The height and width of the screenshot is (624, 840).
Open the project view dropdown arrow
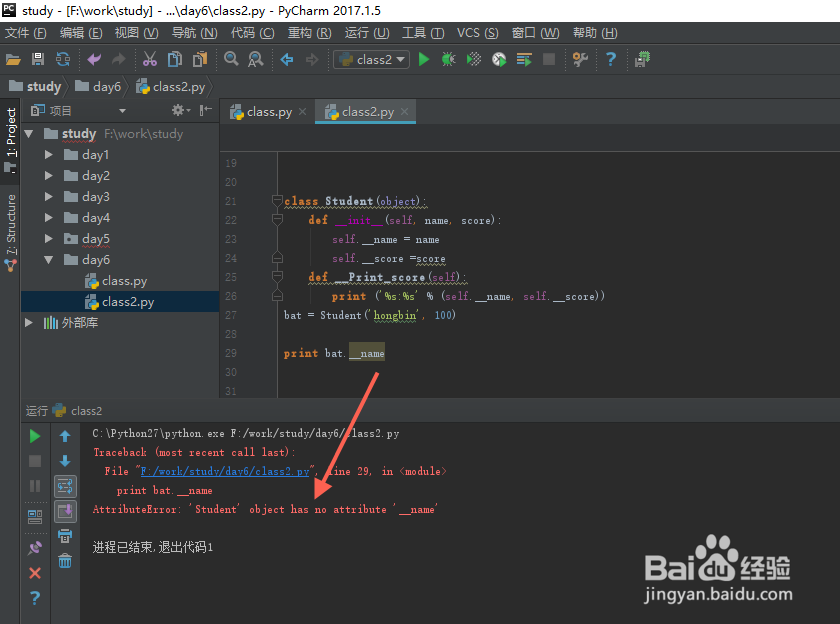(123, 111)
